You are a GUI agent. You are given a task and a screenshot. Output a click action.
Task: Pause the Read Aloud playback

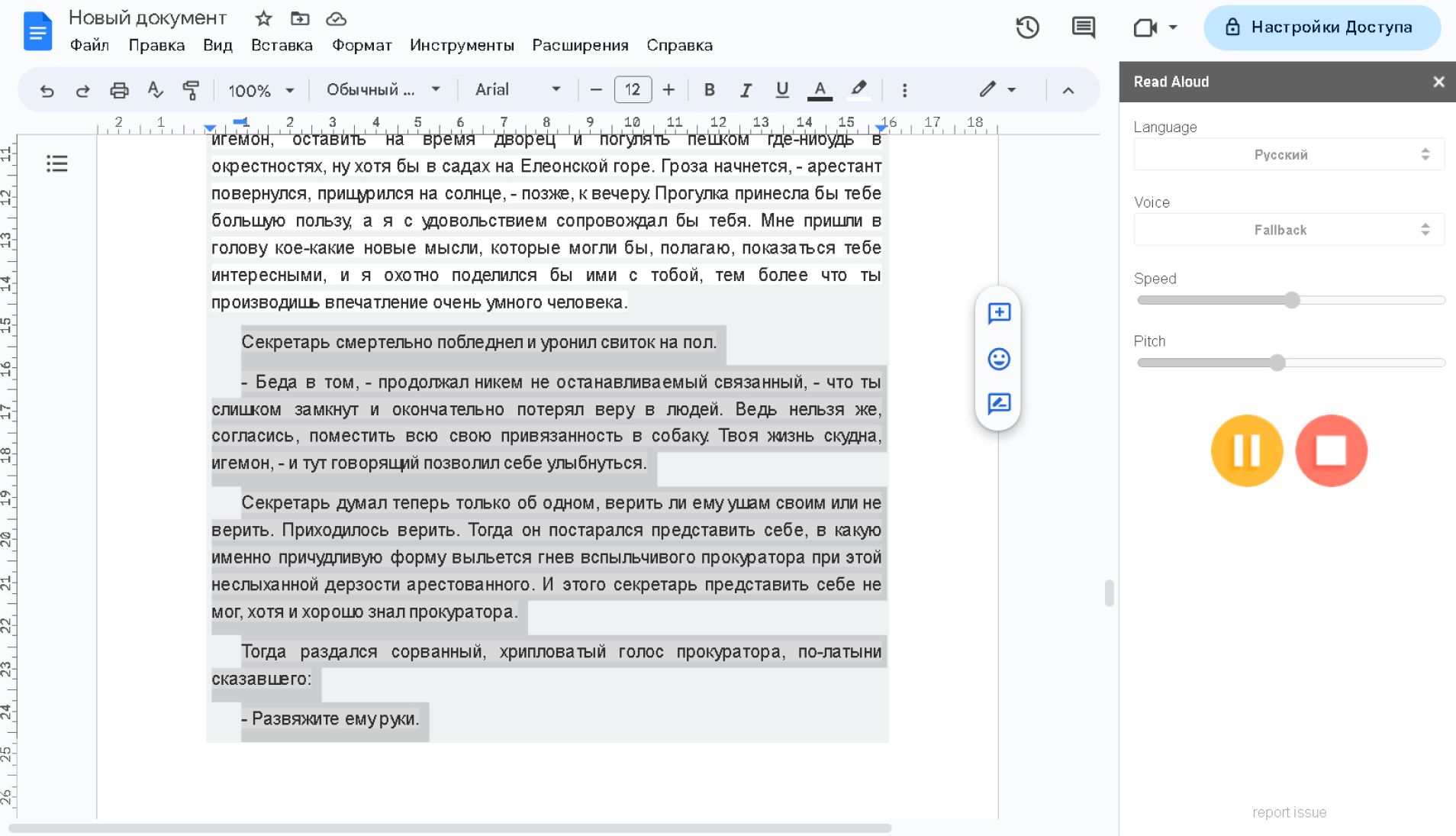(1247, 450)
